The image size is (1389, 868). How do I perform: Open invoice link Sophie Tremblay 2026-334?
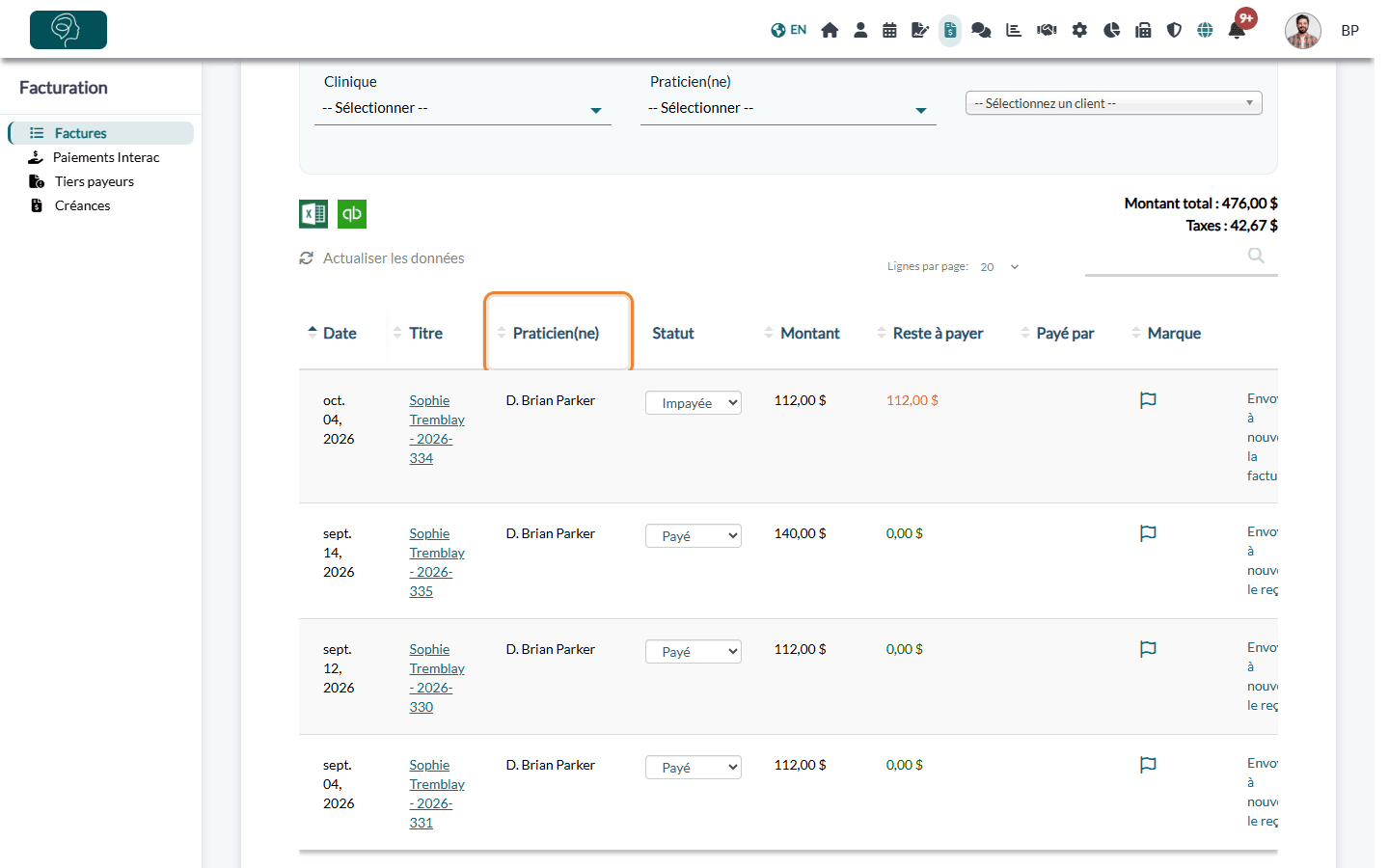(x=437, y=429)
